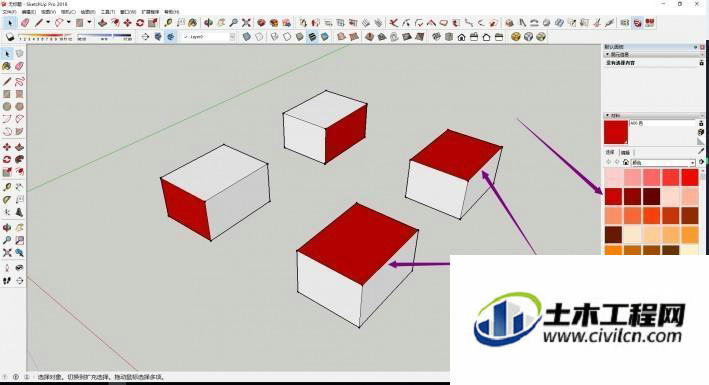709x385 pixels.
Task: Choose the Tape Measure tool in left toolbox
Action: [x=6, y=187]
